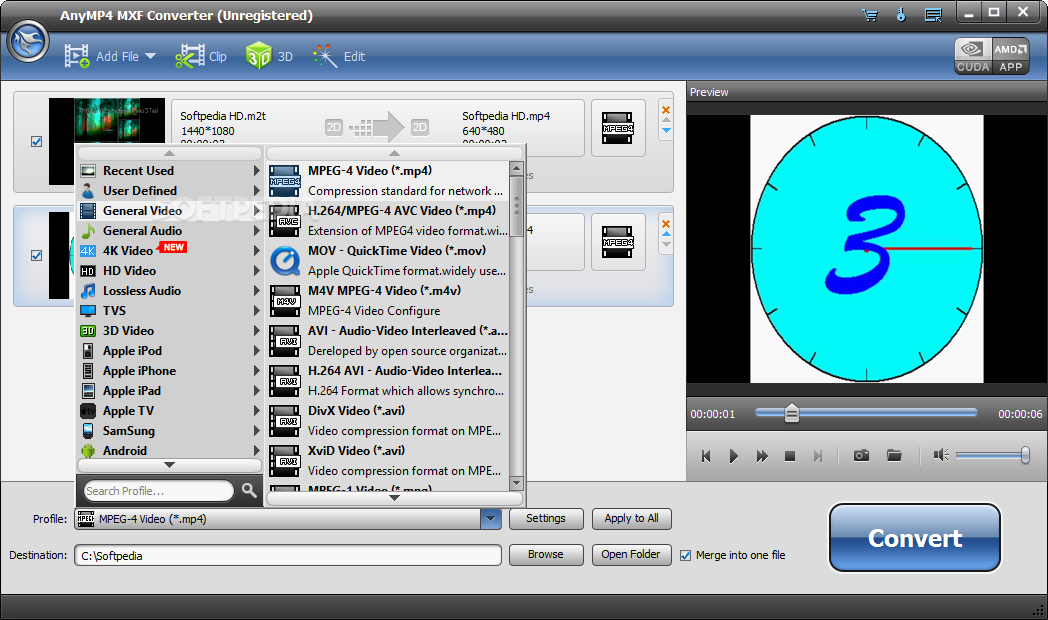
Task: Choose DivX Video (*.avi) format
Action: (388, 421)
